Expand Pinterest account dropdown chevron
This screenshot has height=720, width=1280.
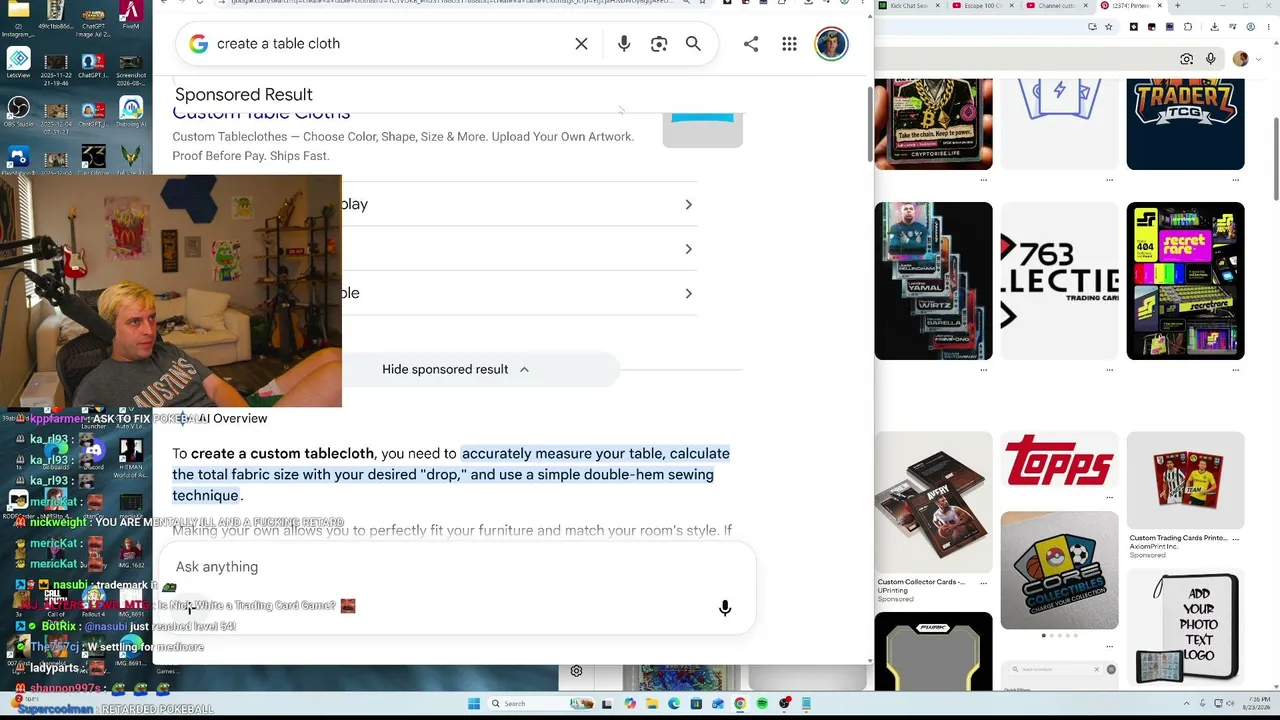(x=1258, y=59)
